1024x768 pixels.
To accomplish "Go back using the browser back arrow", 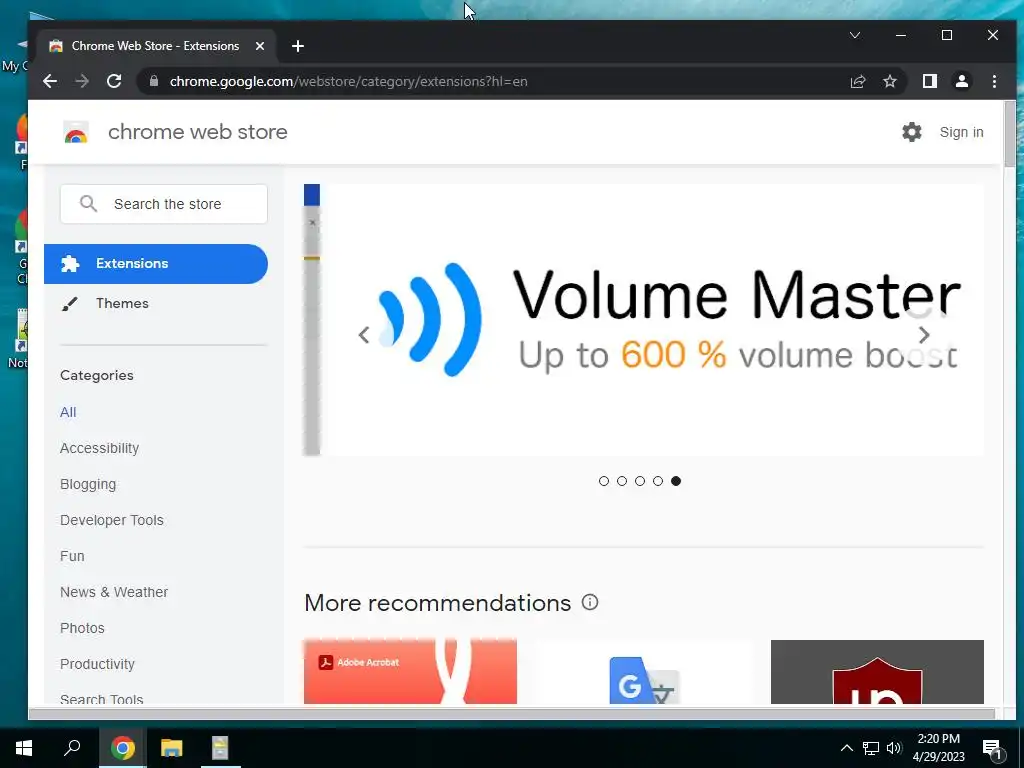I will tap(50, 81).
